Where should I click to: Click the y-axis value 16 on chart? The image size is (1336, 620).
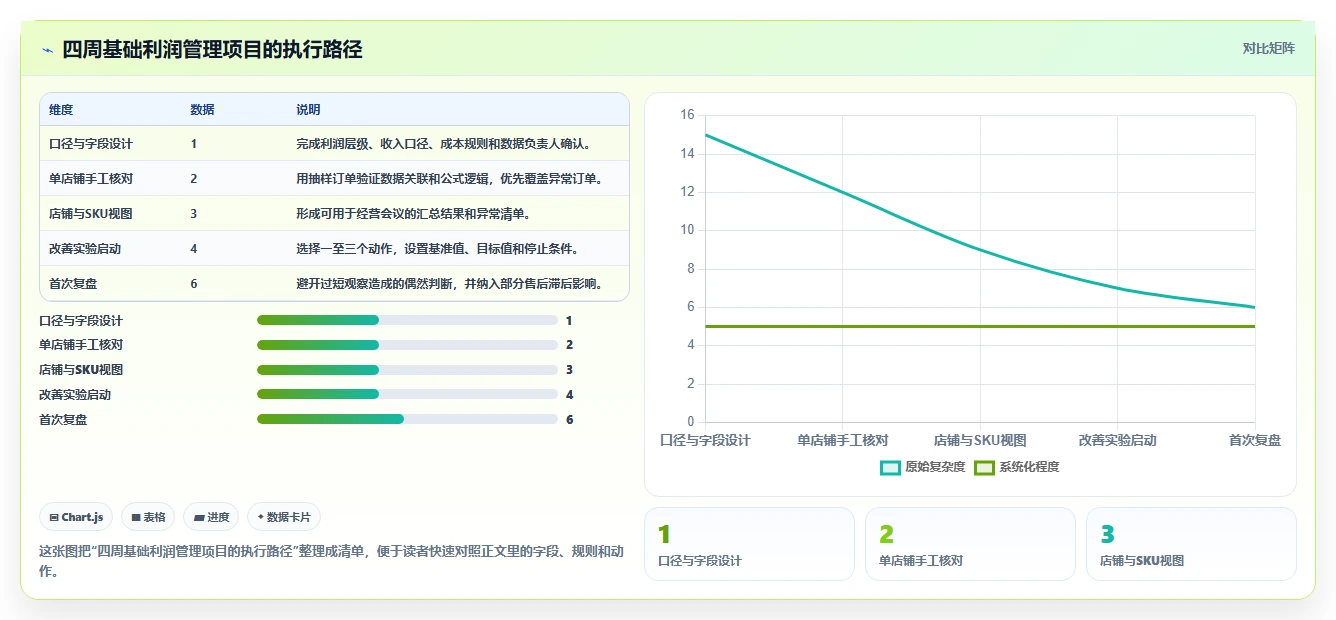pos(687,115)
